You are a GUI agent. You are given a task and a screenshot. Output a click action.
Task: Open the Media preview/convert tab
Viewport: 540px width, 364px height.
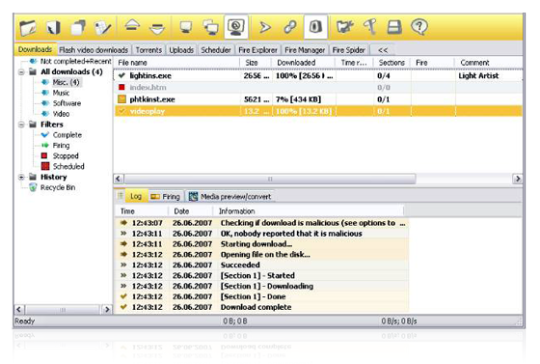(230, 196)
